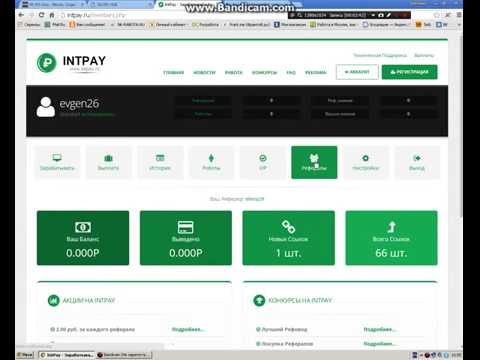Open the Техническая Поддержка link
480x360 pixels.
click(380, 55)
